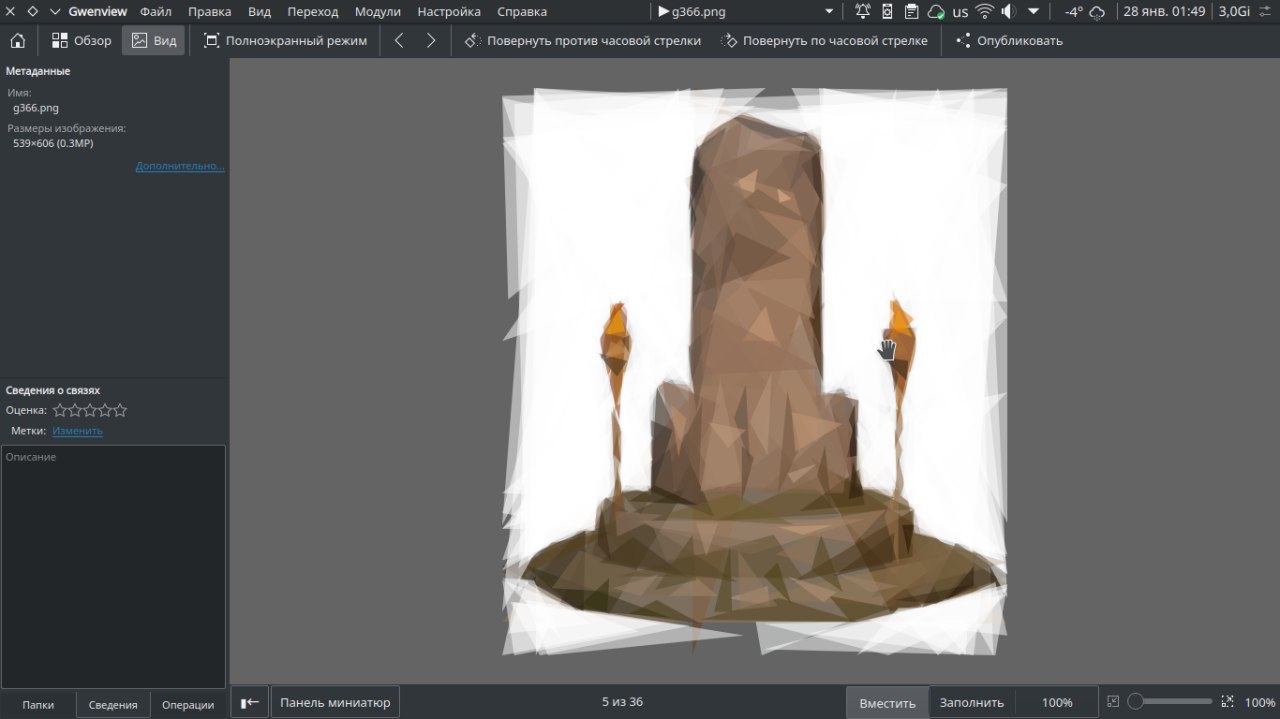The width and height of the screenshot is (1280, 719).
Task: Open the clock showing 28 янв. 01:49
Action: (1164, 12)
